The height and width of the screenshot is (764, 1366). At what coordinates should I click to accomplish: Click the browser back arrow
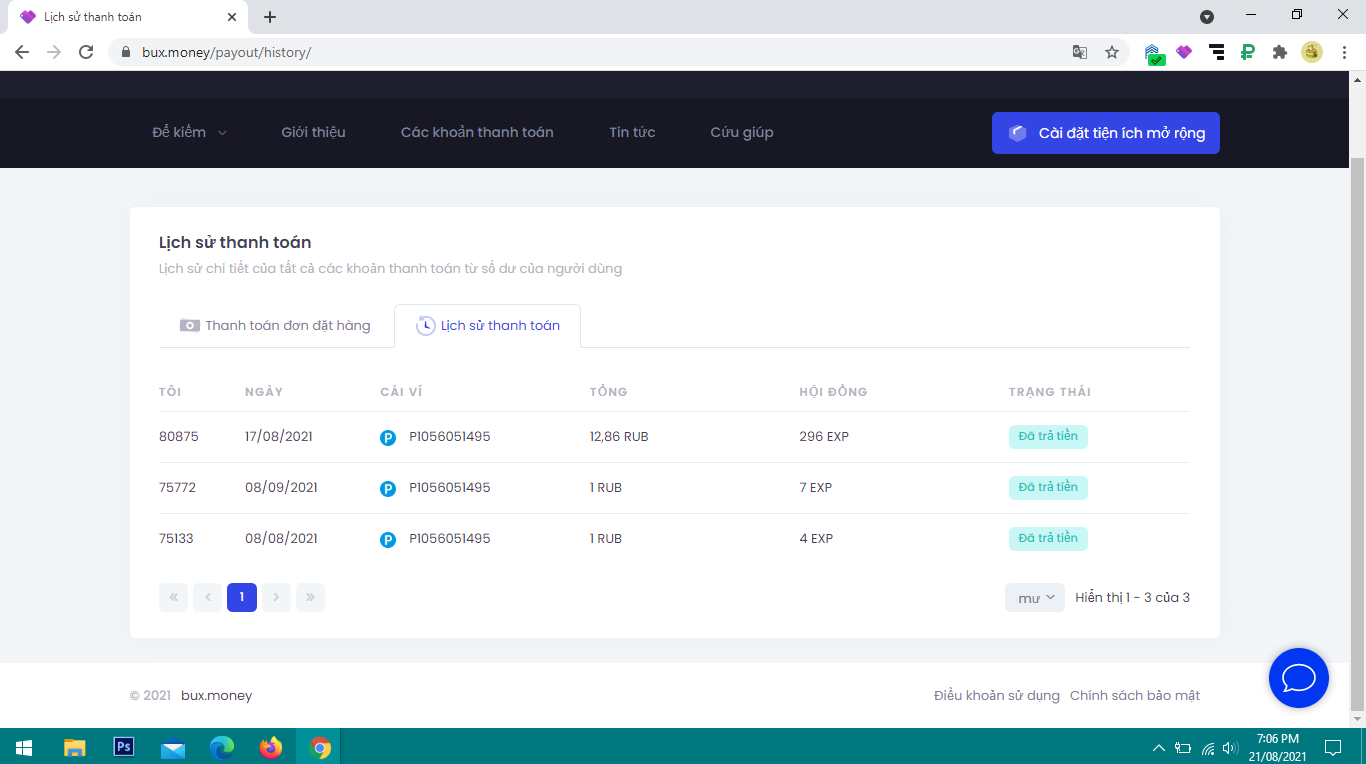coord(22,52)
